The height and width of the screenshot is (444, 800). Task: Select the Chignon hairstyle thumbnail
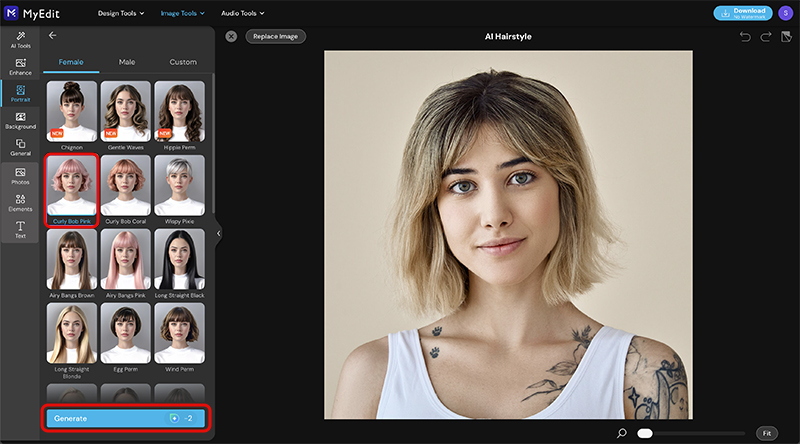[71, 111]
